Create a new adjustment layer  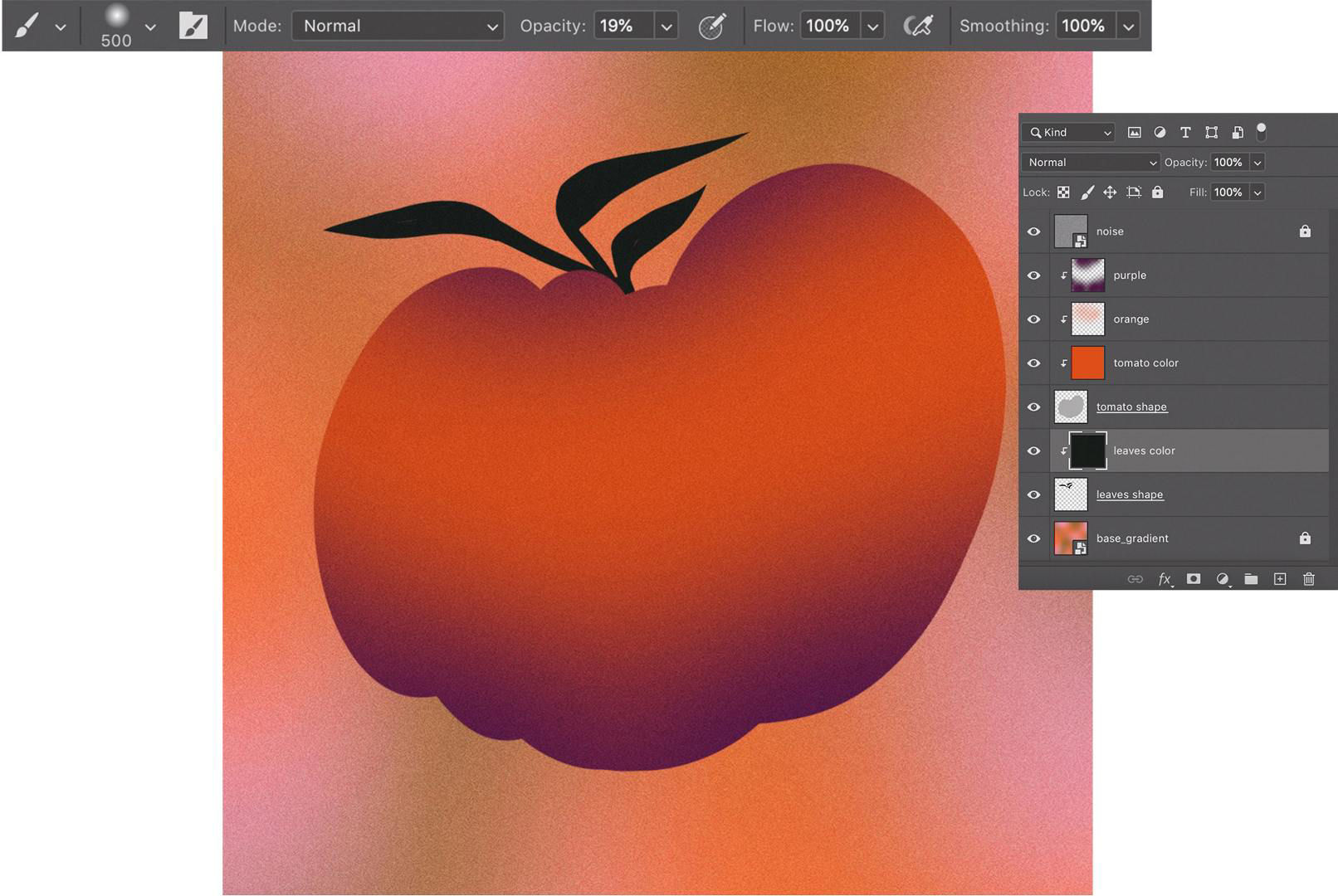click(x=1222, y=579)
